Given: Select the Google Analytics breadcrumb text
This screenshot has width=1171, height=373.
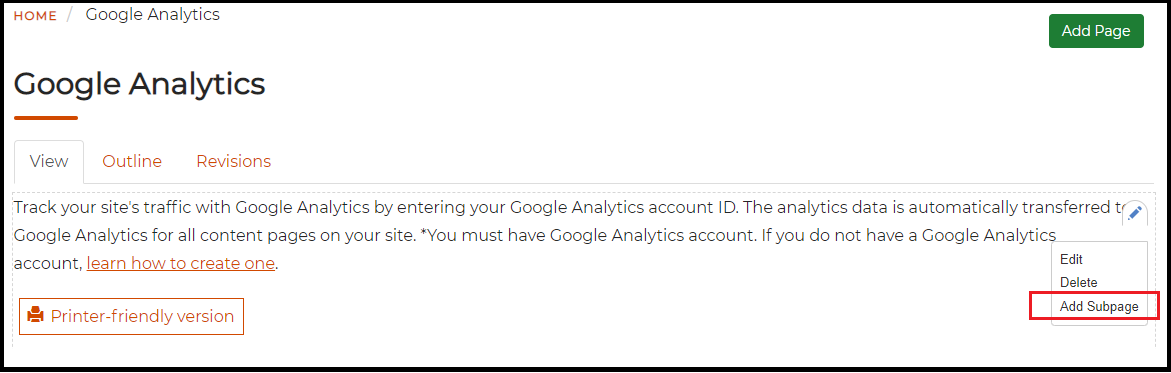Looking at the screenshot, I should (x=152, y=14).
